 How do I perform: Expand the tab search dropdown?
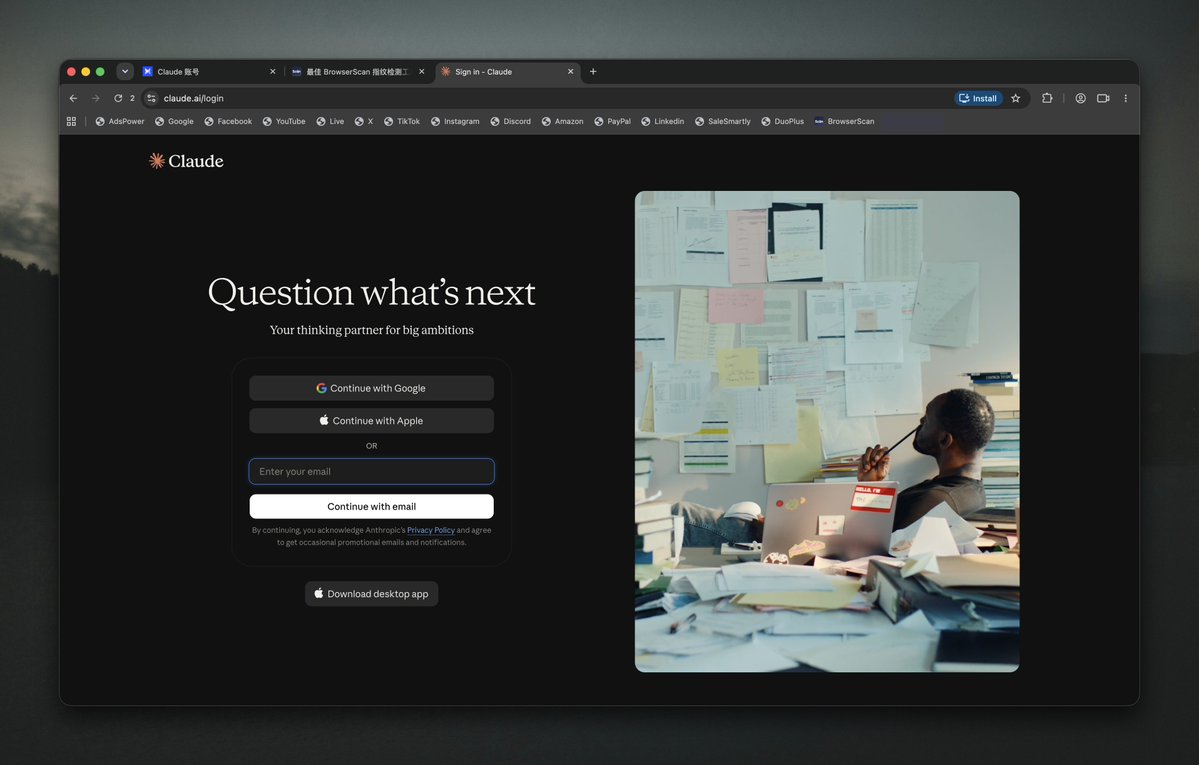click(x=125, y=71)
